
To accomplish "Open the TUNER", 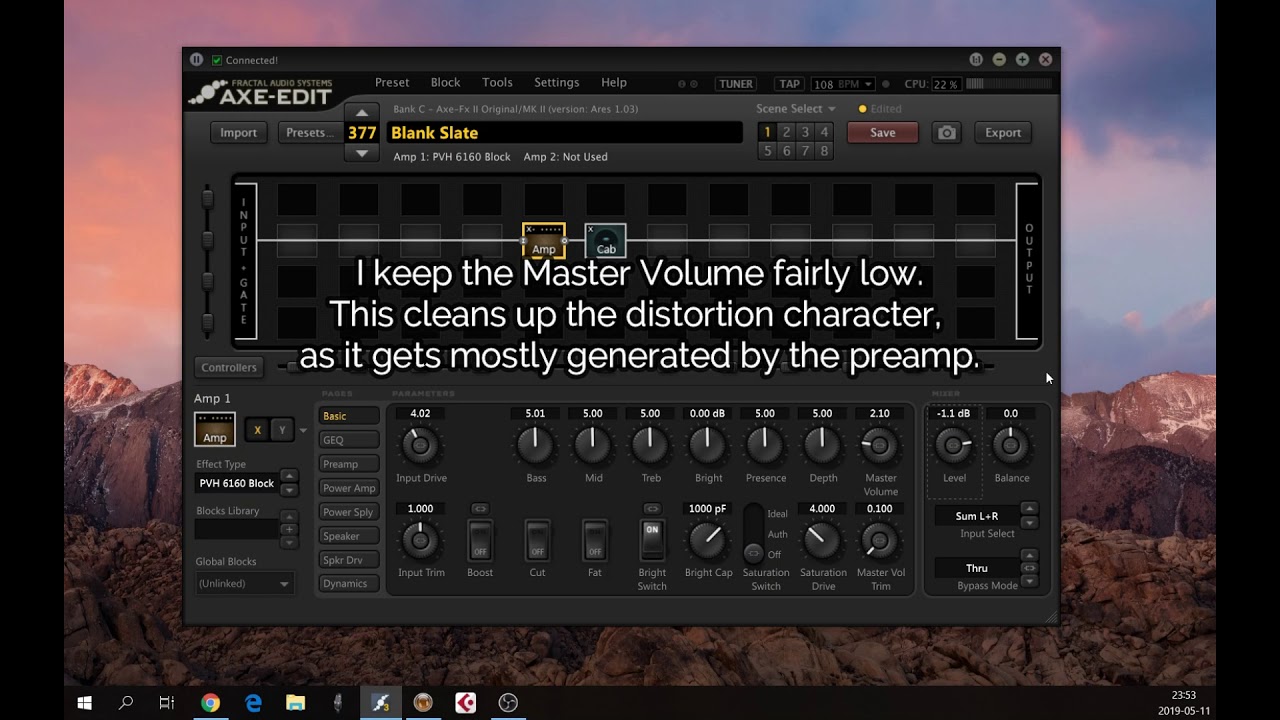I will (x=736, y=84).
